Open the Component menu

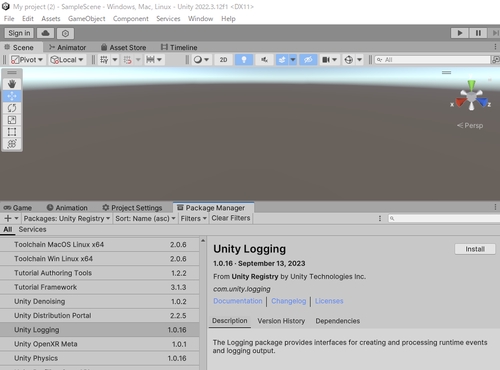[x=131, y=19]
